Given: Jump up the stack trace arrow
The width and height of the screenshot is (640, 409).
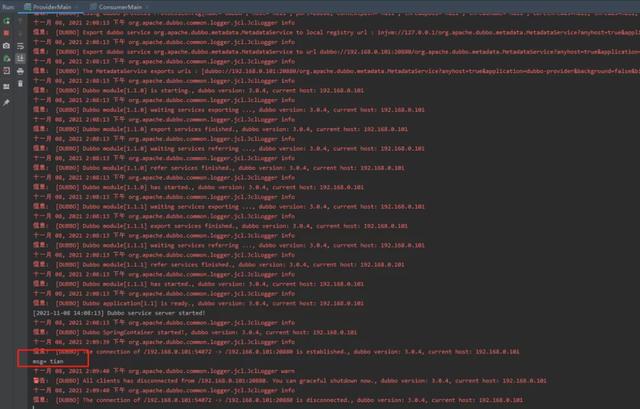Looking at the screenshot, I should coord(20,21).
